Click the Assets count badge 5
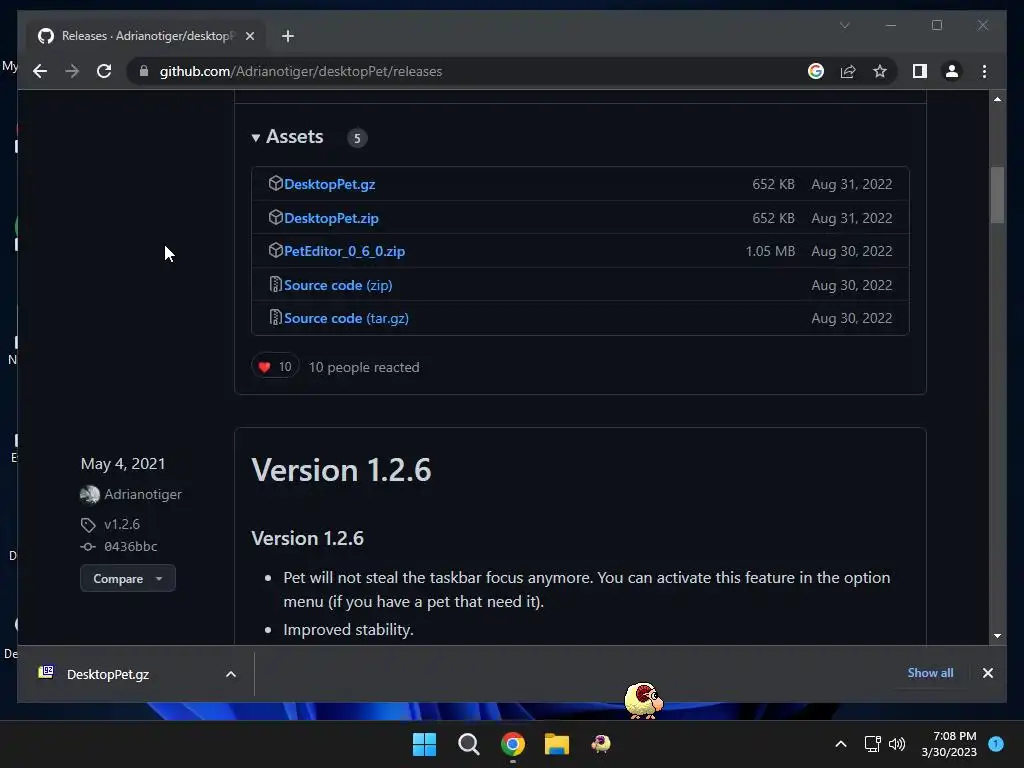This screenshot has height=768, width=1024. tap(357, 138)
